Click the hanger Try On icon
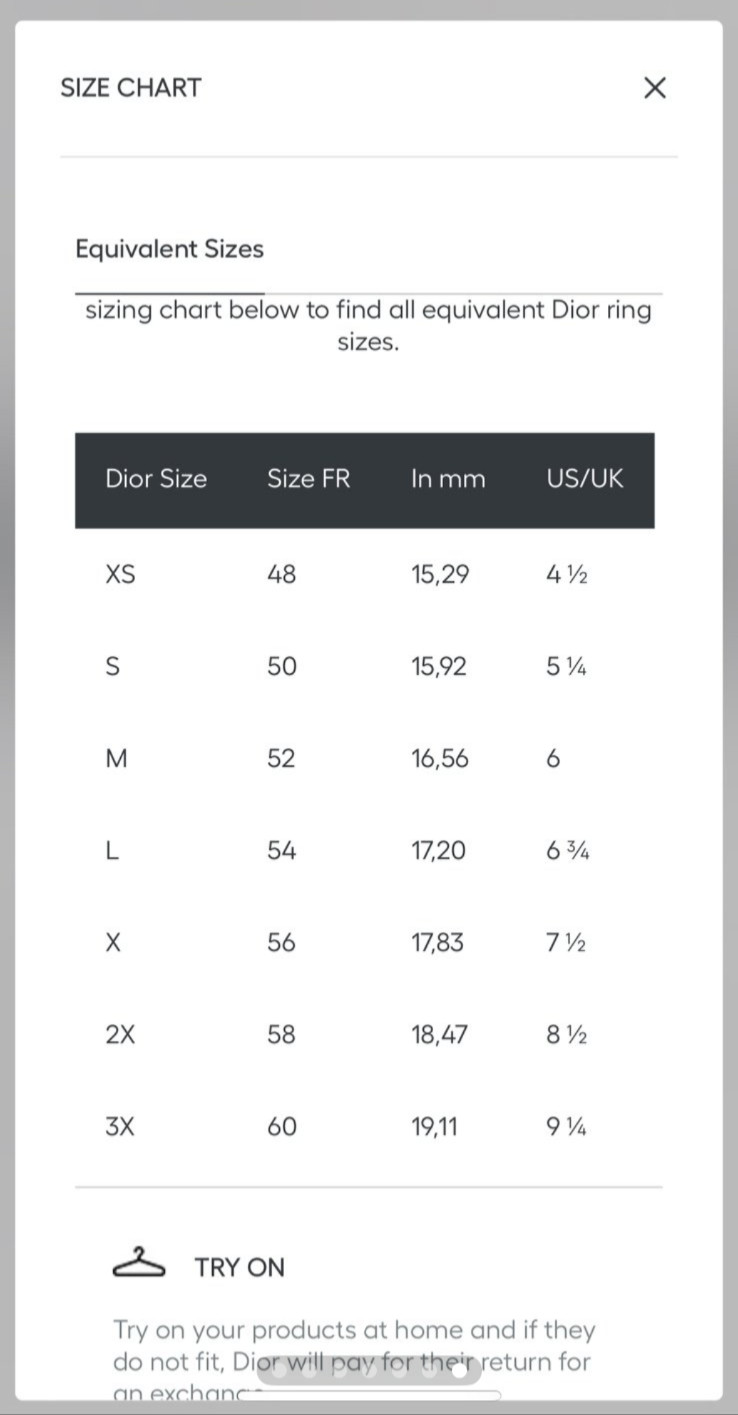The image size is (738, 1415). pos(138,1264)
